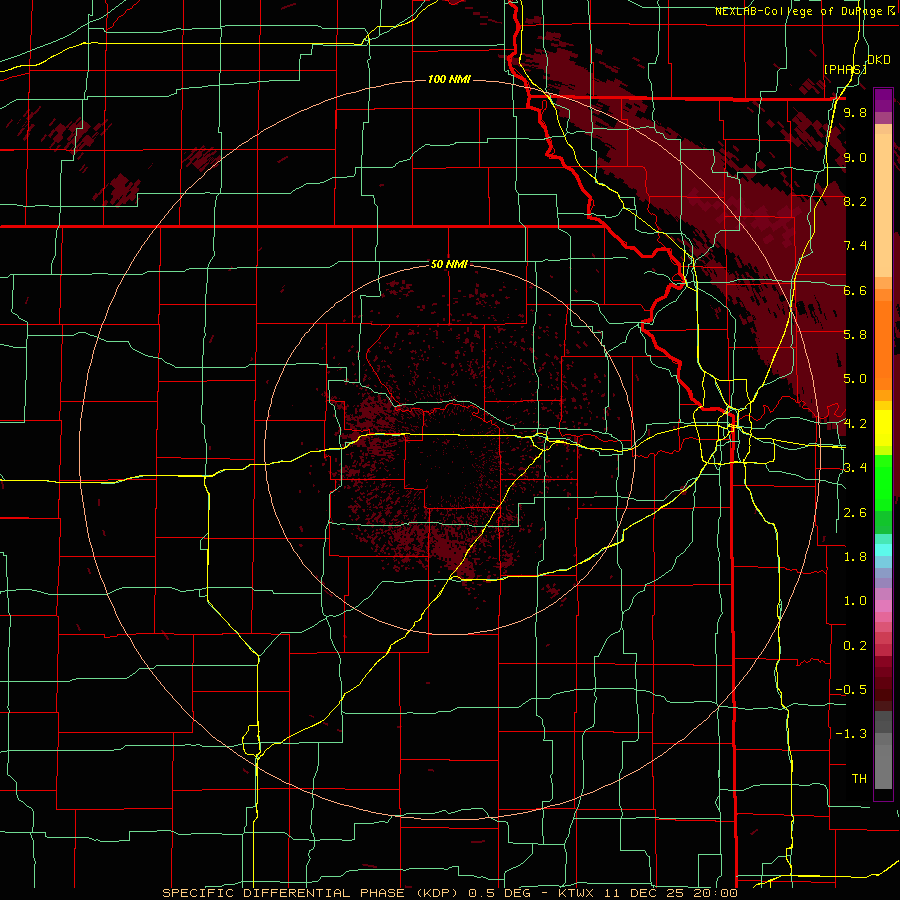Click the "[PHAS]" label near color bar
Image resolution: width=900 pixels, height=900 pixels.
[x=845, y=69]
